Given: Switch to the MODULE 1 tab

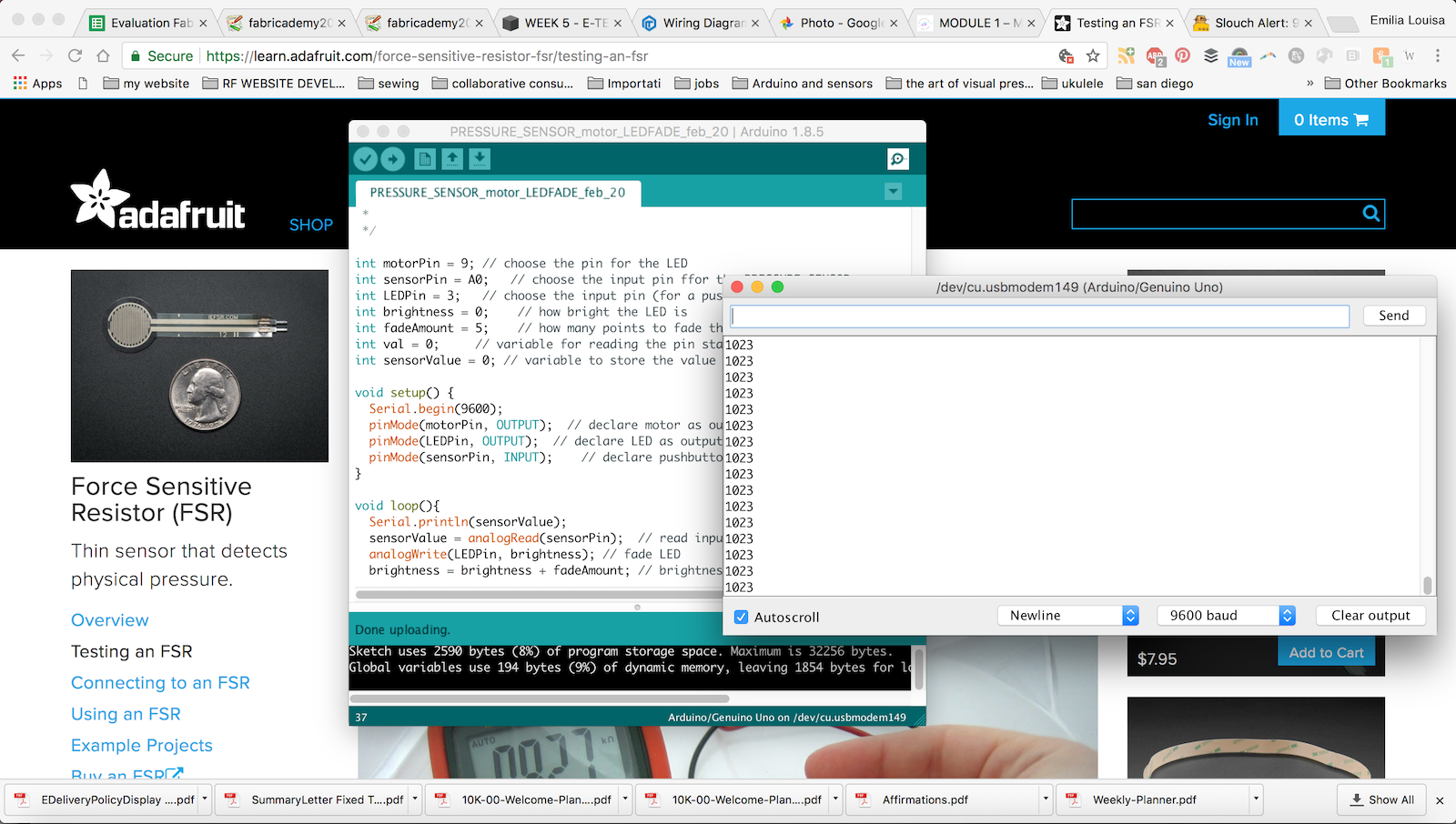Looking at the screenshot, I should (x=976, y=23).
